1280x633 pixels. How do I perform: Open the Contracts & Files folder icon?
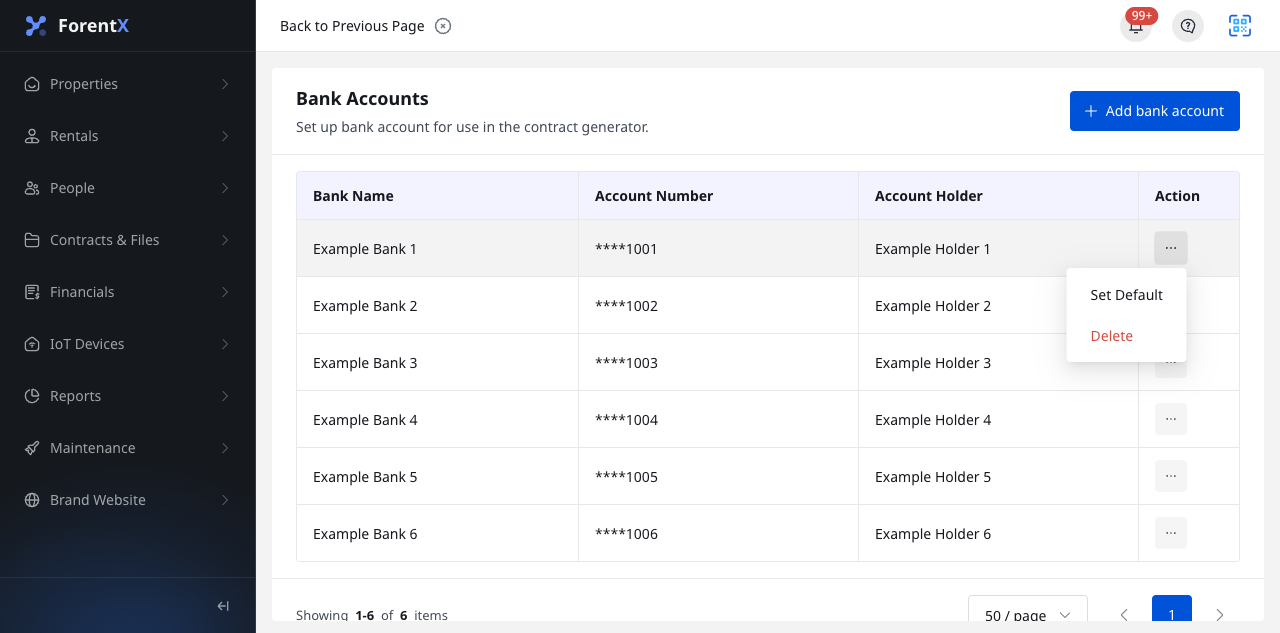pos(32,240)
